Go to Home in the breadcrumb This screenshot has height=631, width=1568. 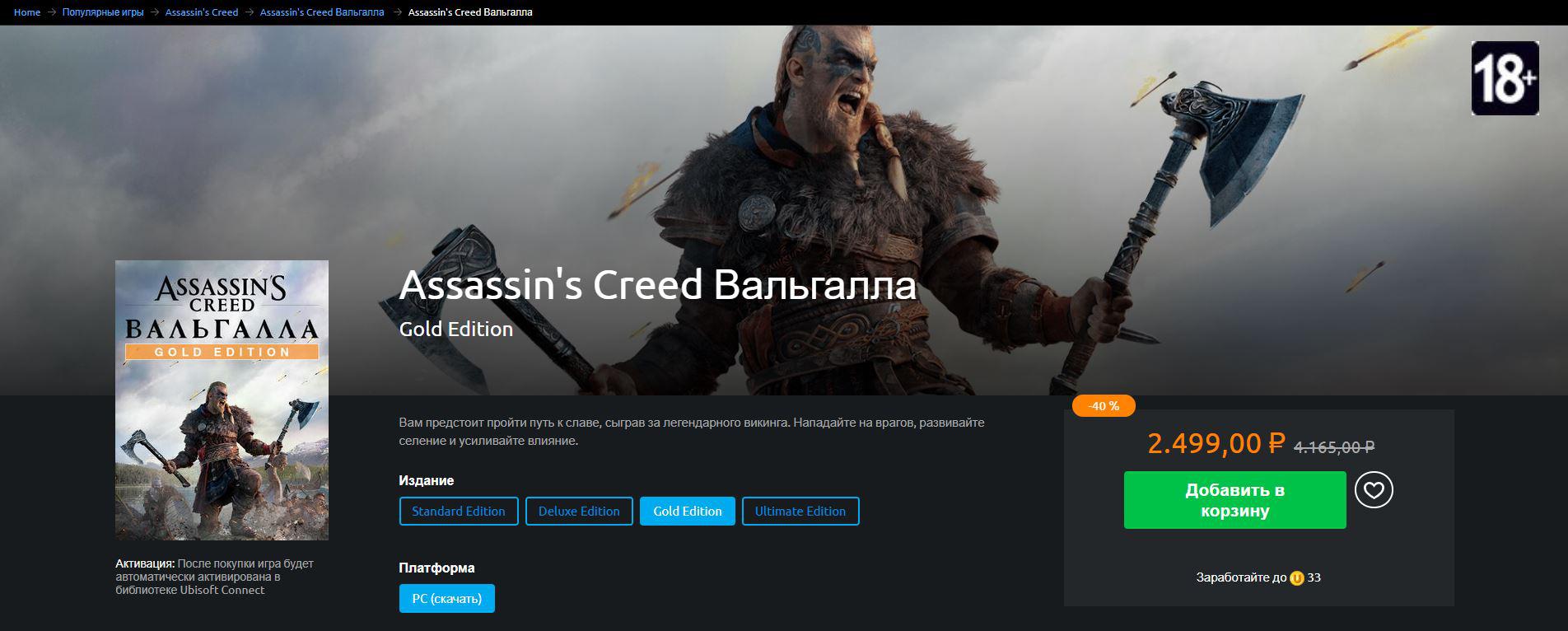(x=27, y=12)
